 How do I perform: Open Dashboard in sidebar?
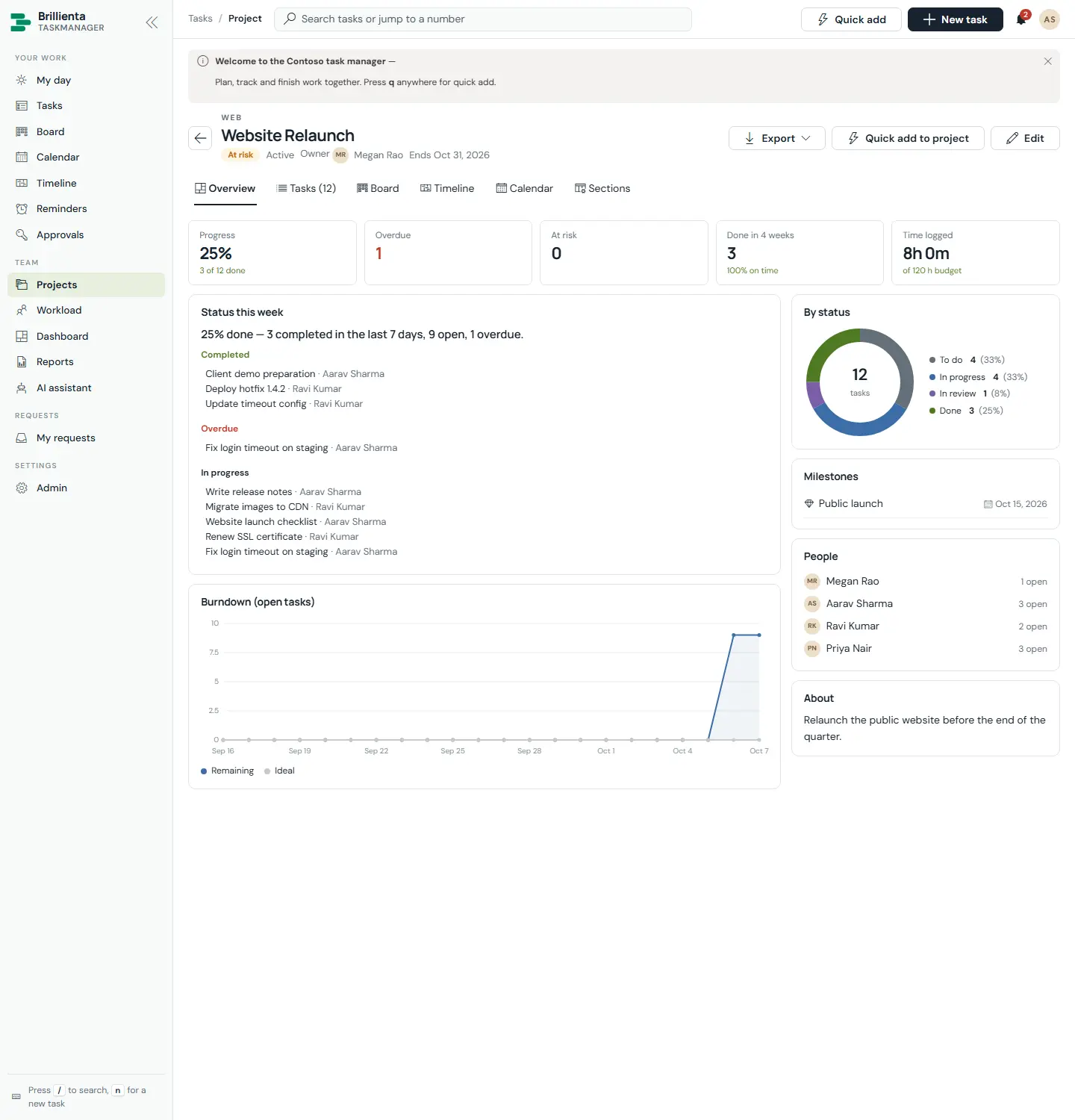(x=86, y=336)
